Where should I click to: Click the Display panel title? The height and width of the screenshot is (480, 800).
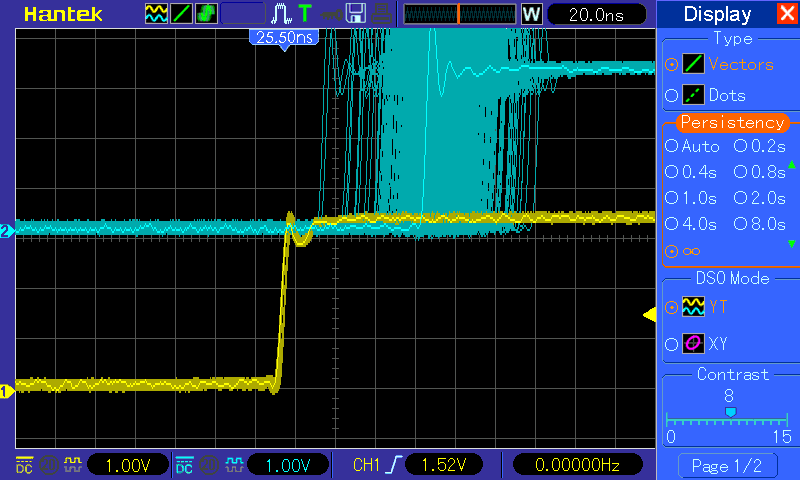[x=717, y=14]
